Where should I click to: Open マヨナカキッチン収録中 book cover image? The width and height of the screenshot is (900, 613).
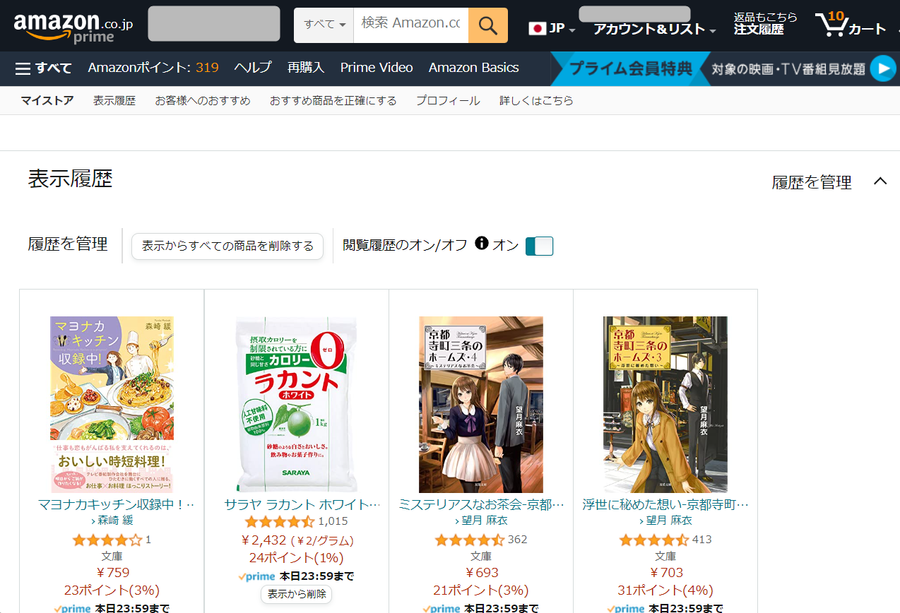click(x=112, y=404)
